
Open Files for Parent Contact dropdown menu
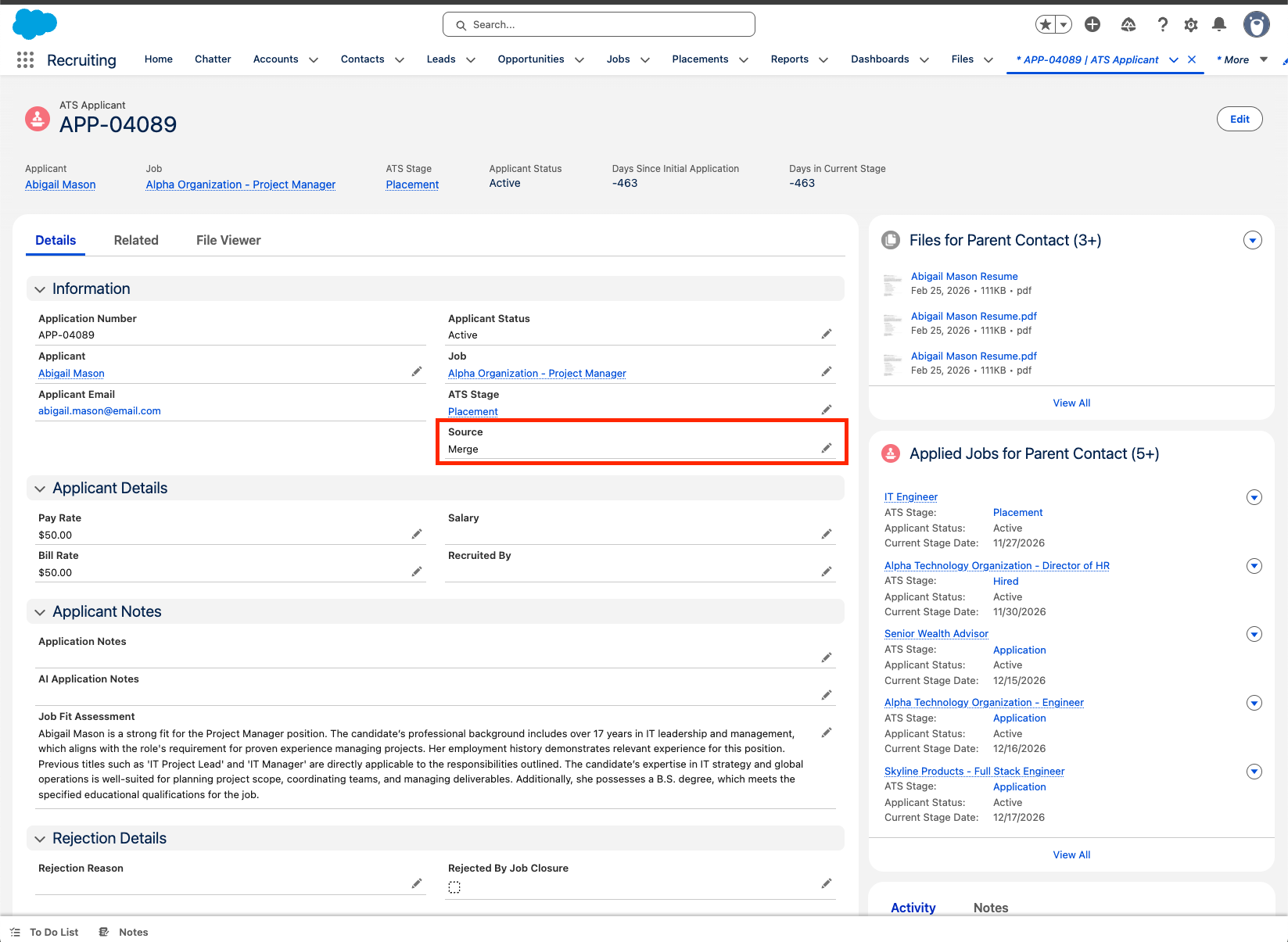1252,241
